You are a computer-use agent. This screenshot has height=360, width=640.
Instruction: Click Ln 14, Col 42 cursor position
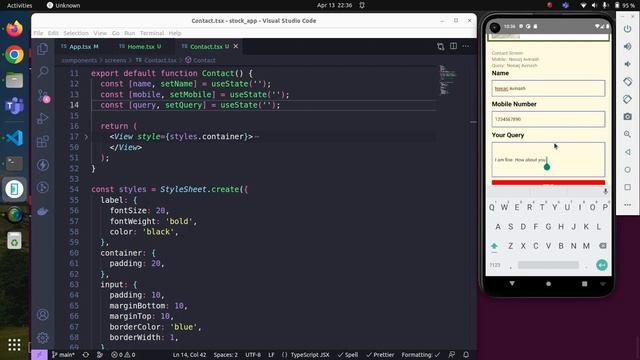point(189,355)
